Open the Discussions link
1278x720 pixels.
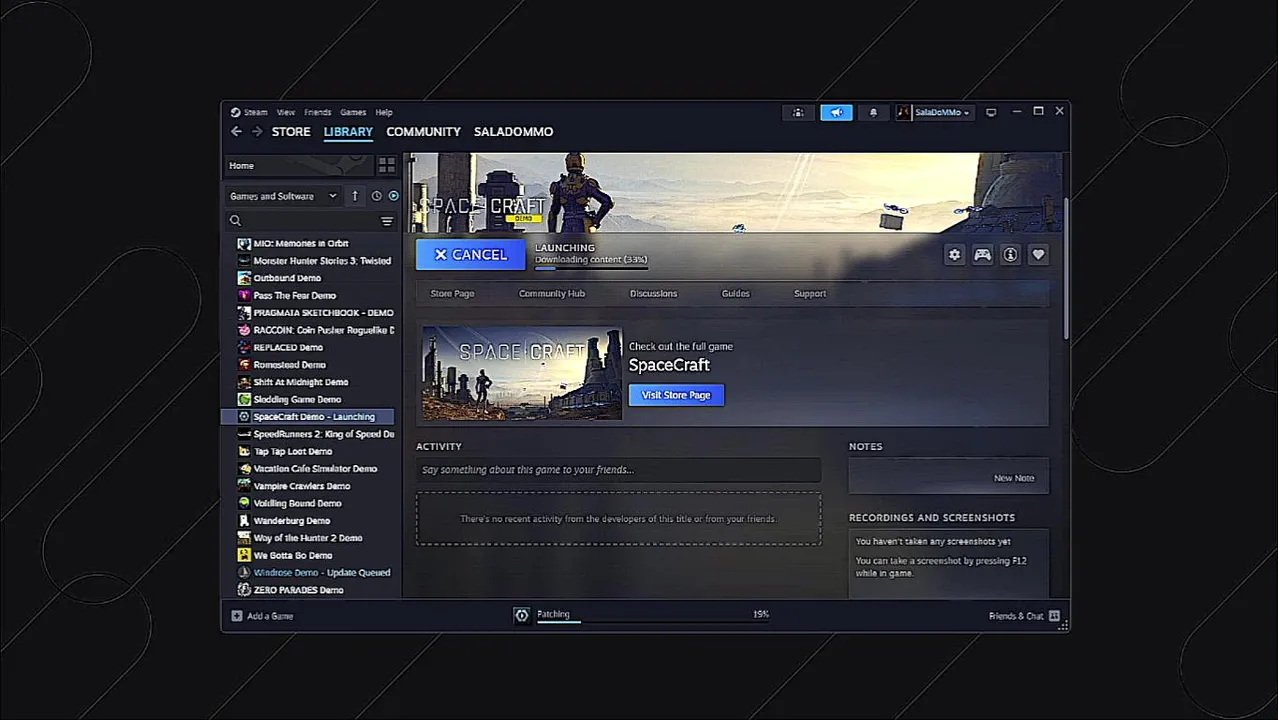(653, 293)
